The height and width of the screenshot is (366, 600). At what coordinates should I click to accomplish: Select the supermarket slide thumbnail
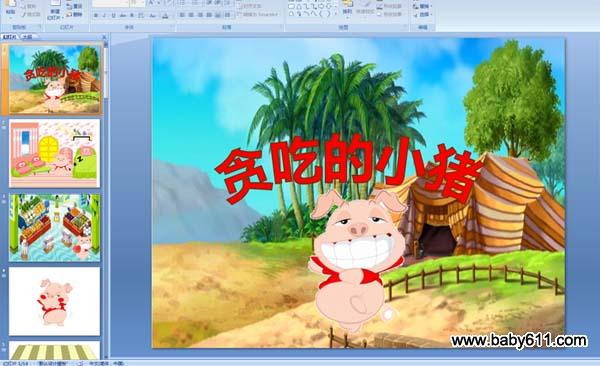(x=55, y=227)
